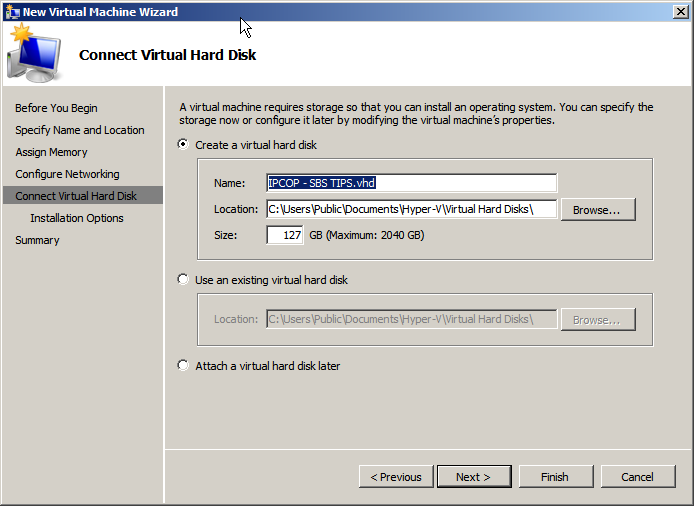
Task: Click the Finish button
Action: click(x=555, y=477)
